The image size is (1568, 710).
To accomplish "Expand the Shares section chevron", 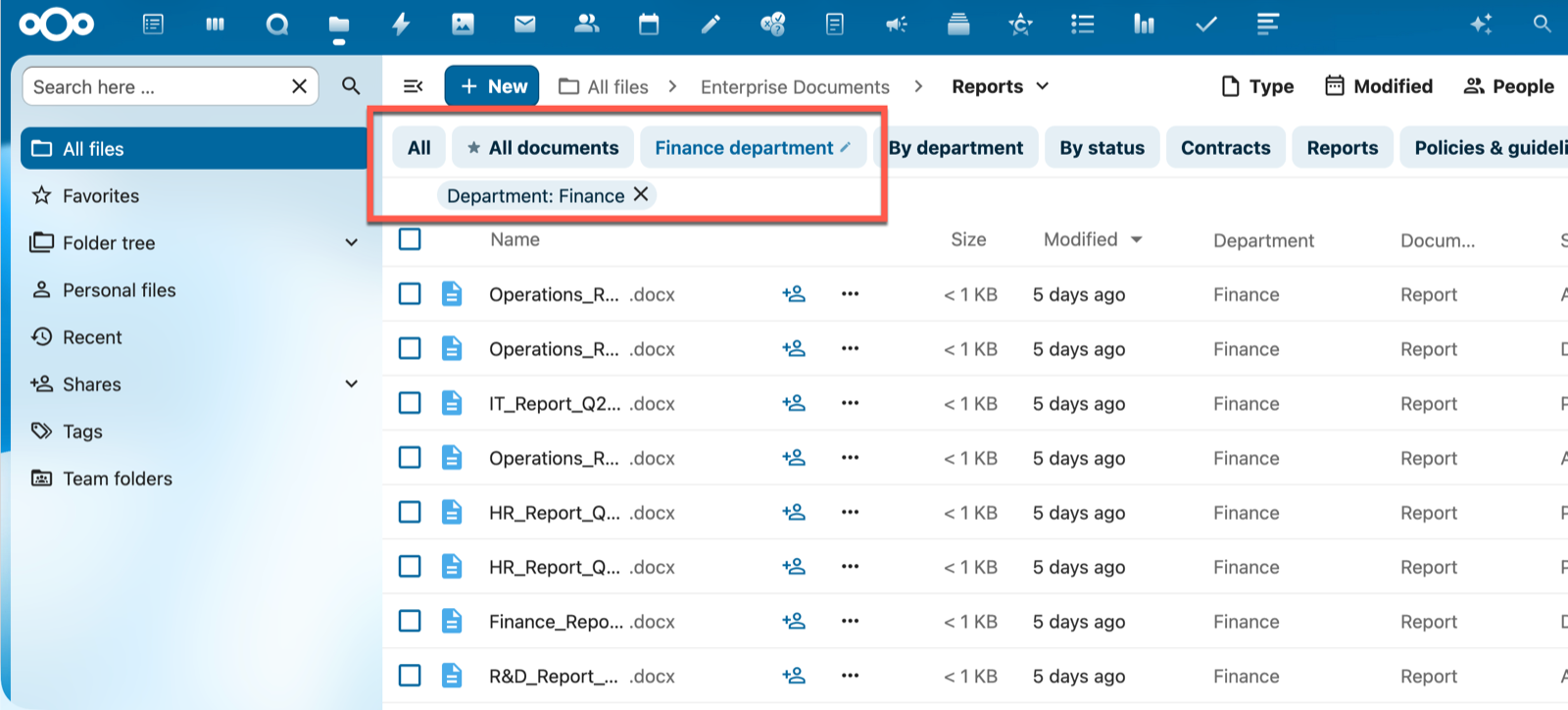I will (x=352, y=383).
